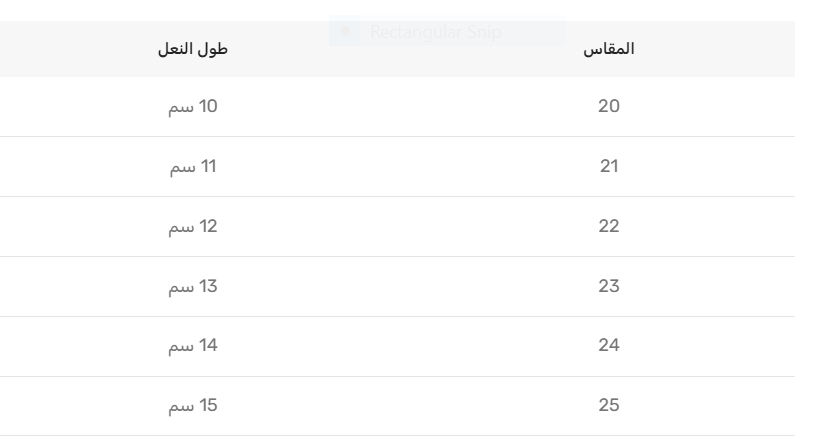
Task: Click the المقاس column header
Action: pyautogui.click(x=609, y=49)
